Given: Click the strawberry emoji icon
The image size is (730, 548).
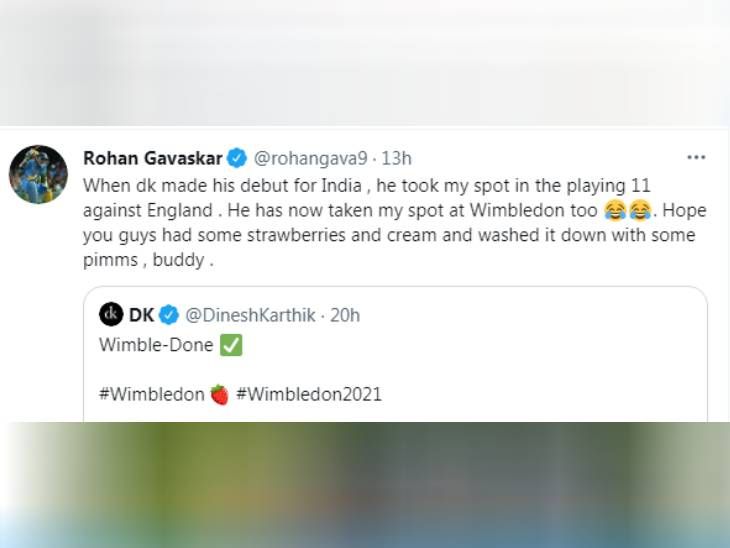Looking at the screenshot, I should (x=220, y=394).
